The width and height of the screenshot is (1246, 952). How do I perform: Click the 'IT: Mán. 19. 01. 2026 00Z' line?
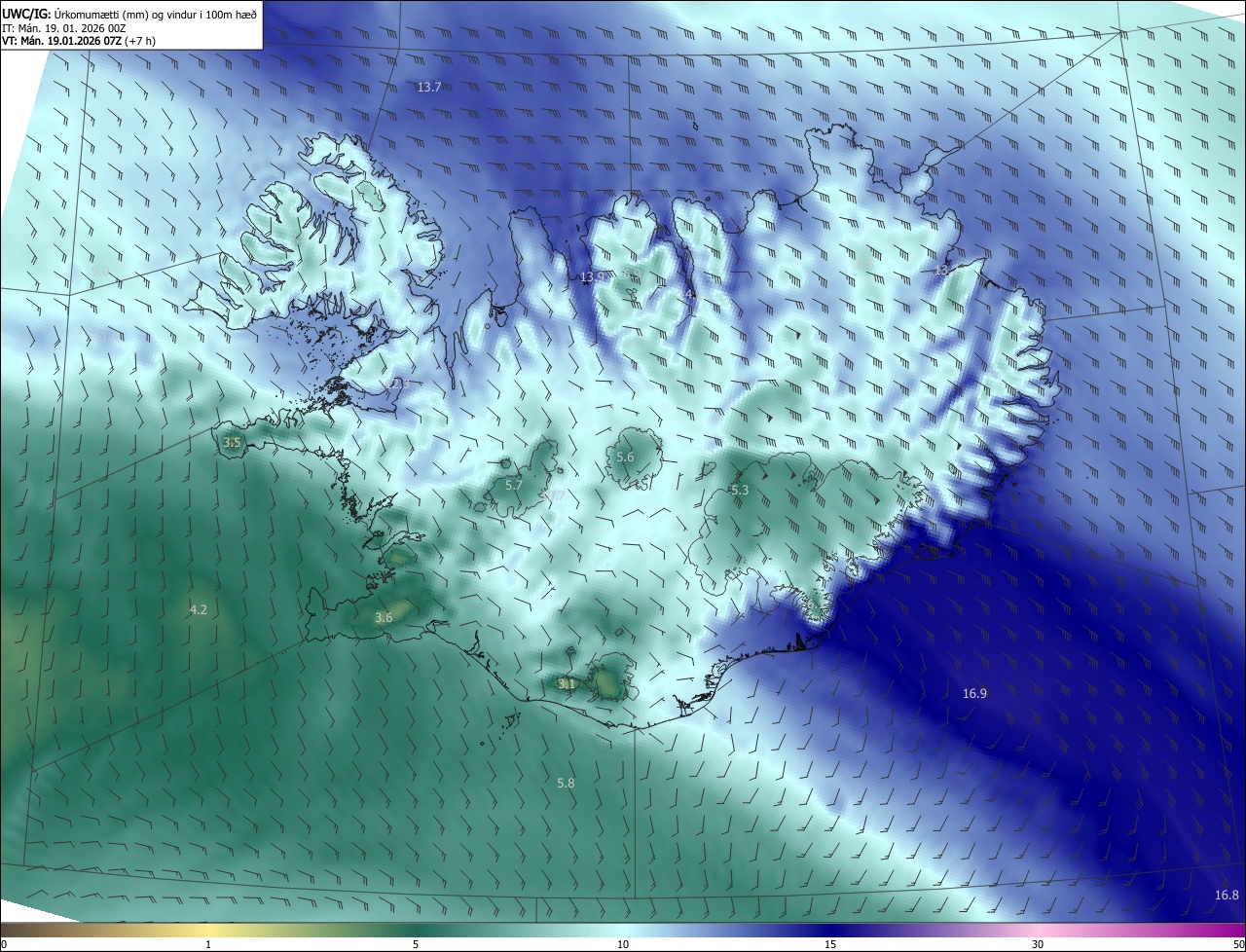63,28
